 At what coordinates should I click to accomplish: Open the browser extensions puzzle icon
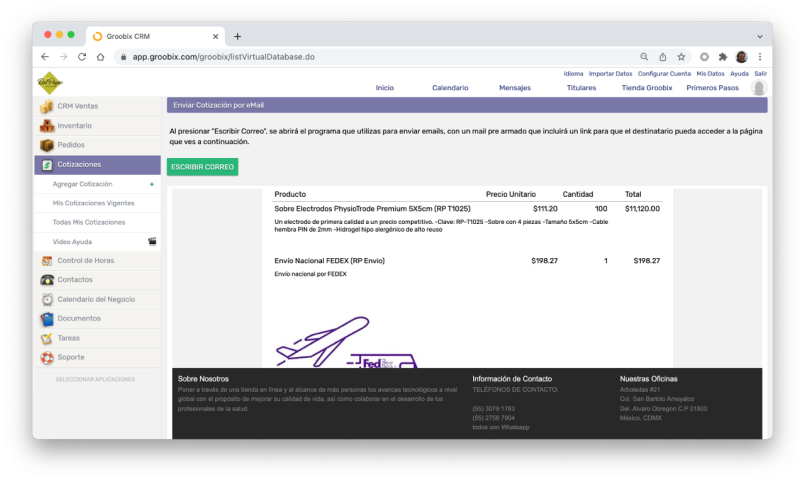(723, 57)
